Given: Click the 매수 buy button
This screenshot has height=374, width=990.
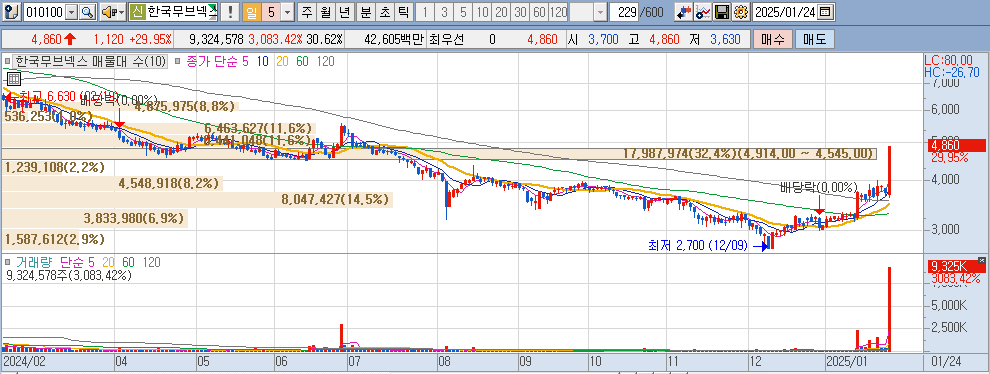Looking at the screenshot, I should pos(773,39).
